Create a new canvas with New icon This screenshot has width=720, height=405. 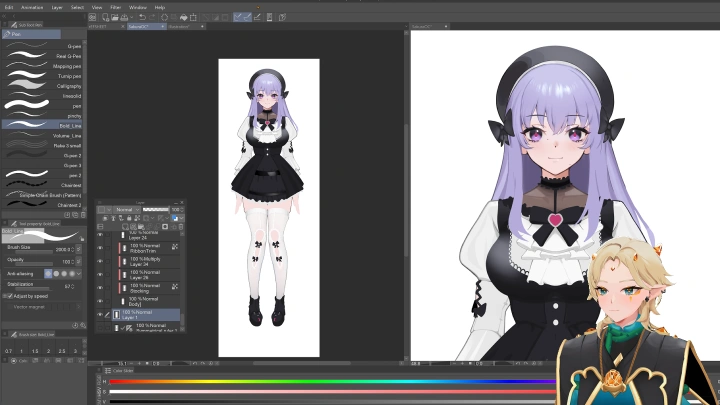pos(105,17)
